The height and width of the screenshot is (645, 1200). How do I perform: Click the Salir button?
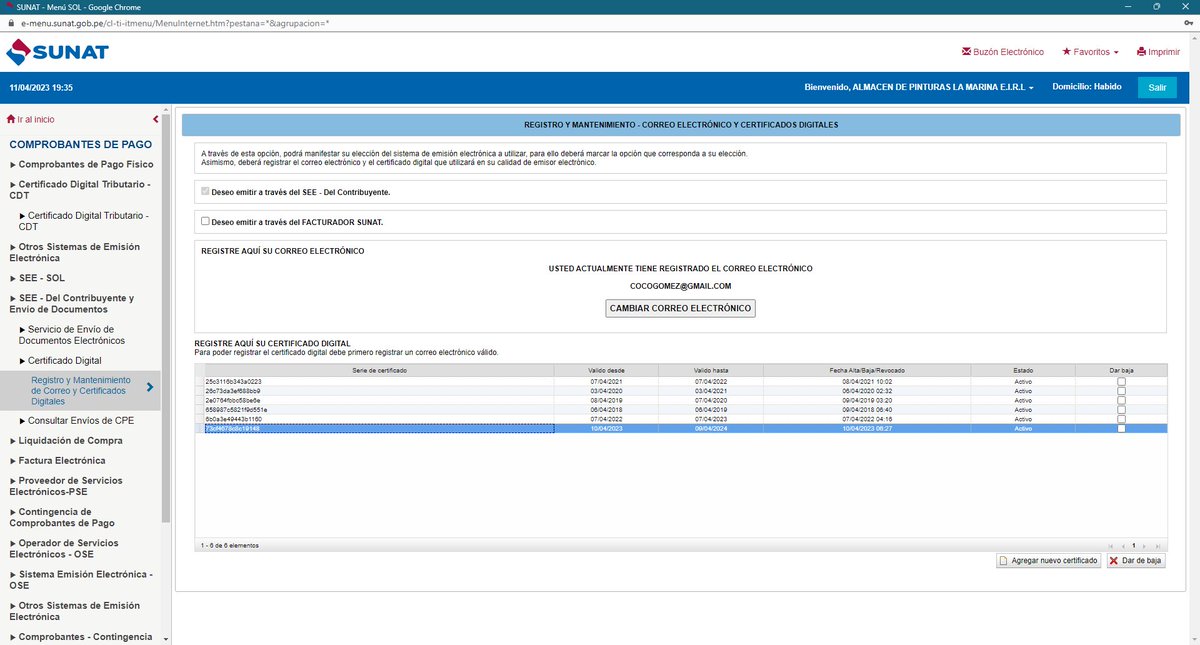[1157, 87]
